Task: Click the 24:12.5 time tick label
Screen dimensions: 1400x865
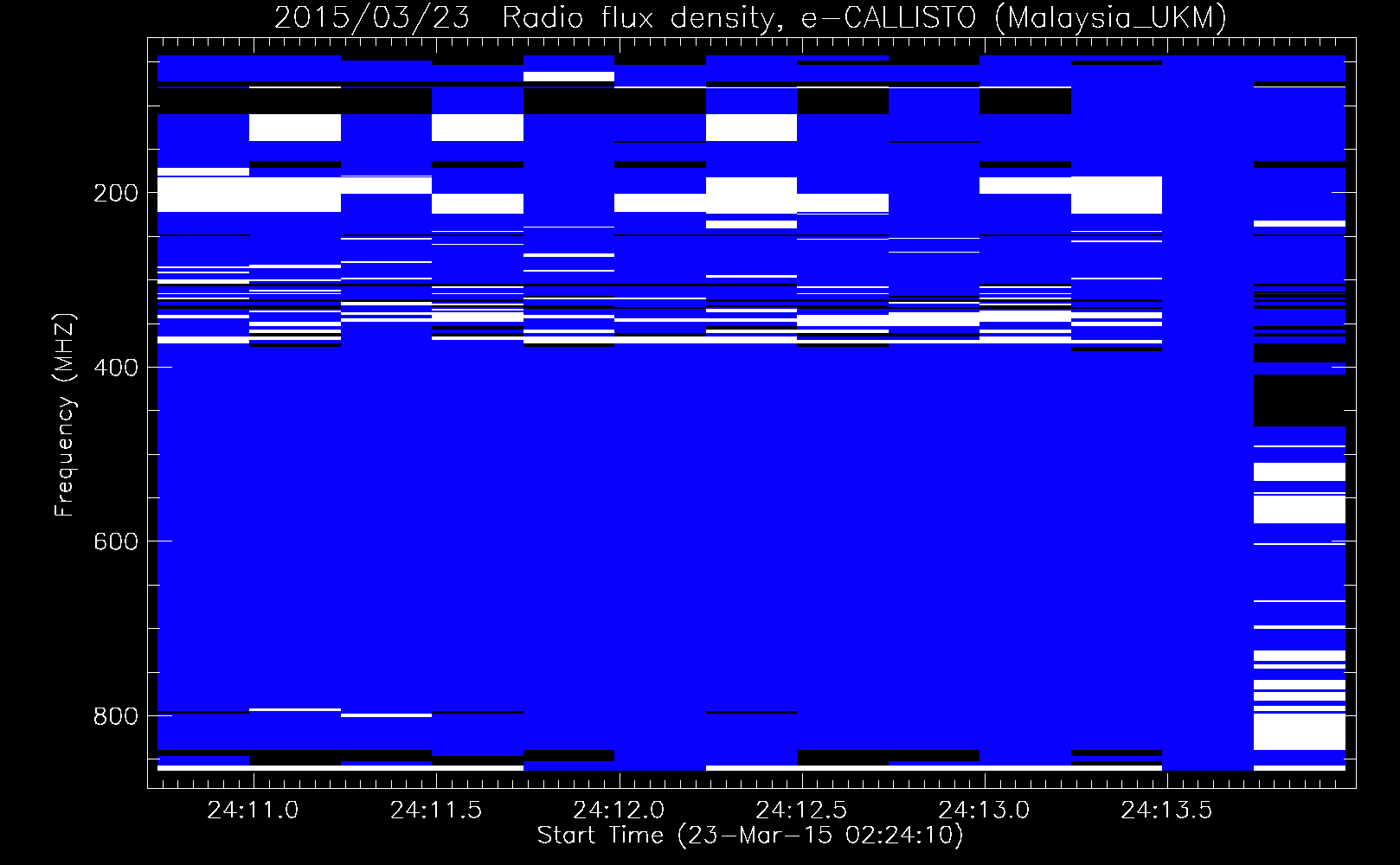Action: 801,811
